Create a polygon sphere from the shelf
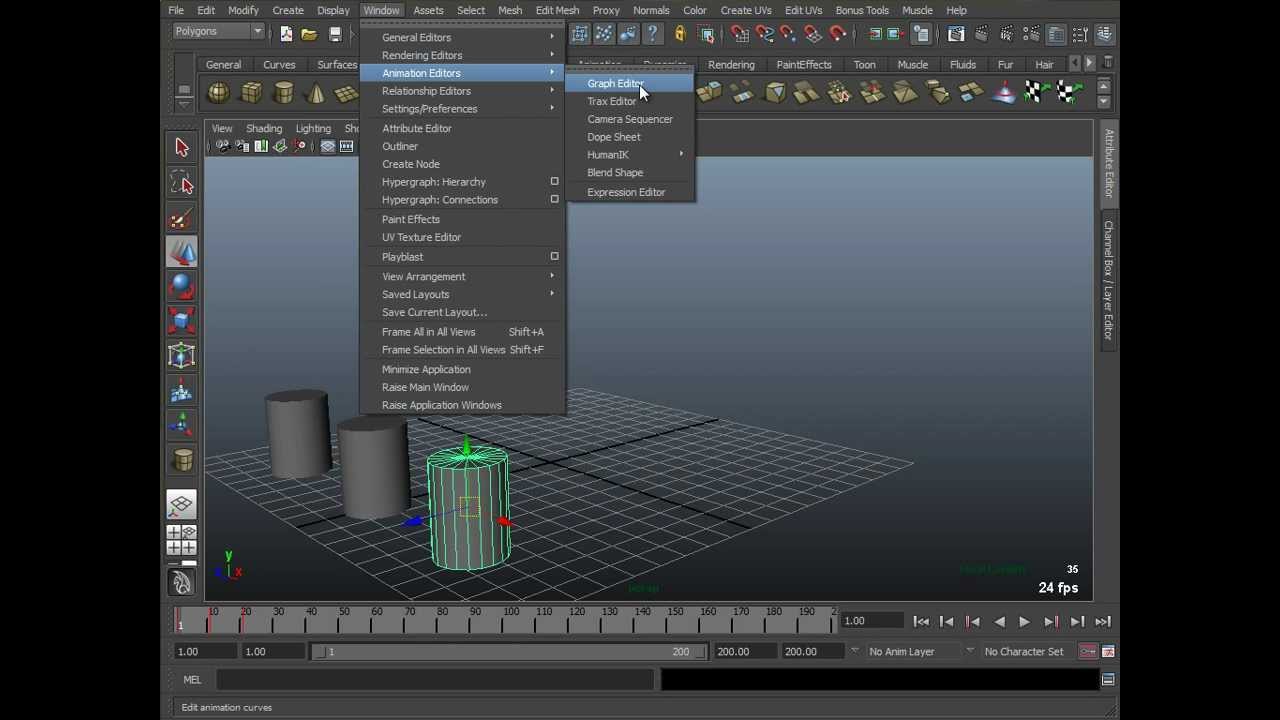The image size is (1280, 720). [218, 93]
